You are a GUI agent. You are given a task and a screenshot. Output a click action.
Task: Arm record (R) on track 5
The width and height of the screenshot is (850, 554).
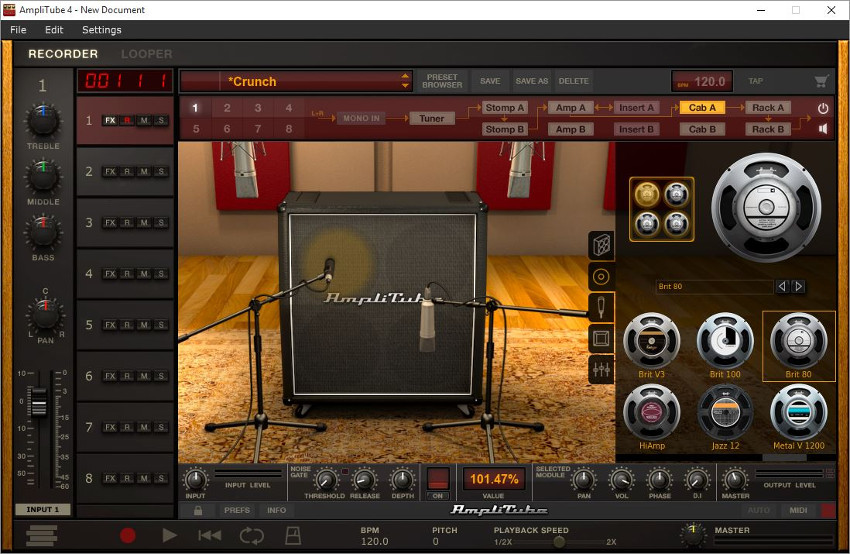pos(127,325)
